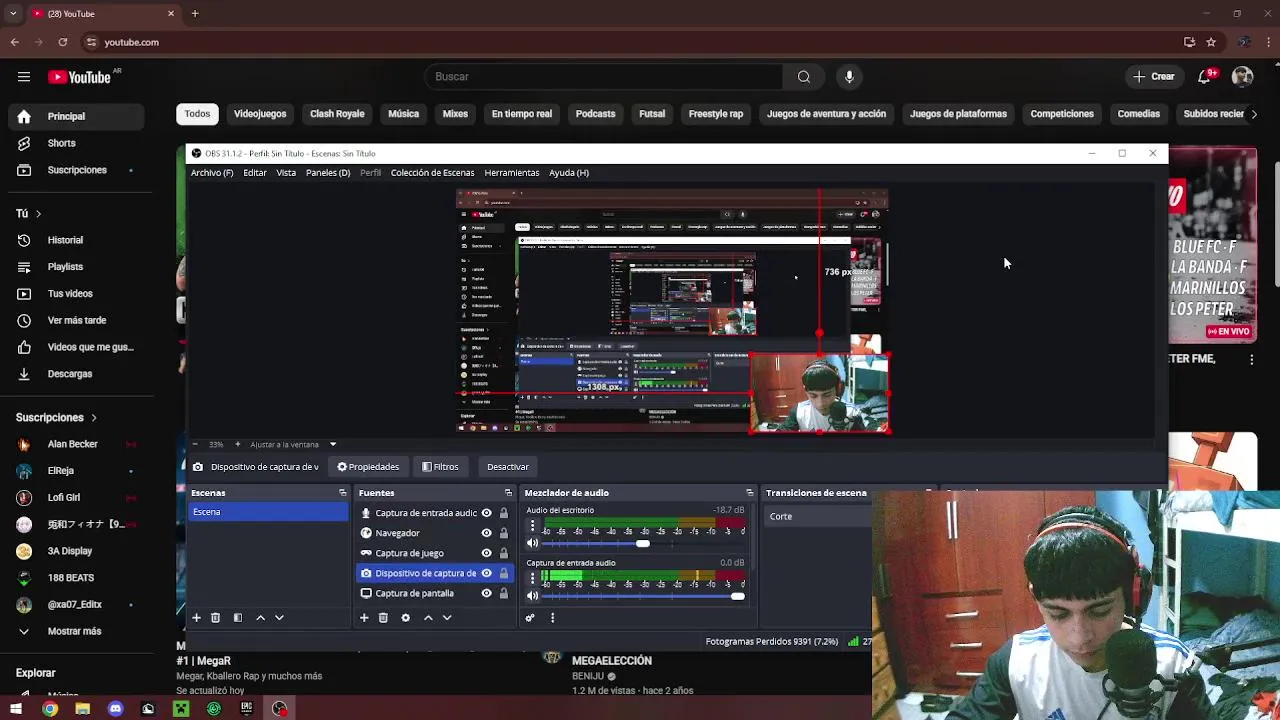
Task: Zoom in the OBS preview (plus)
Action: pos(237,444)
